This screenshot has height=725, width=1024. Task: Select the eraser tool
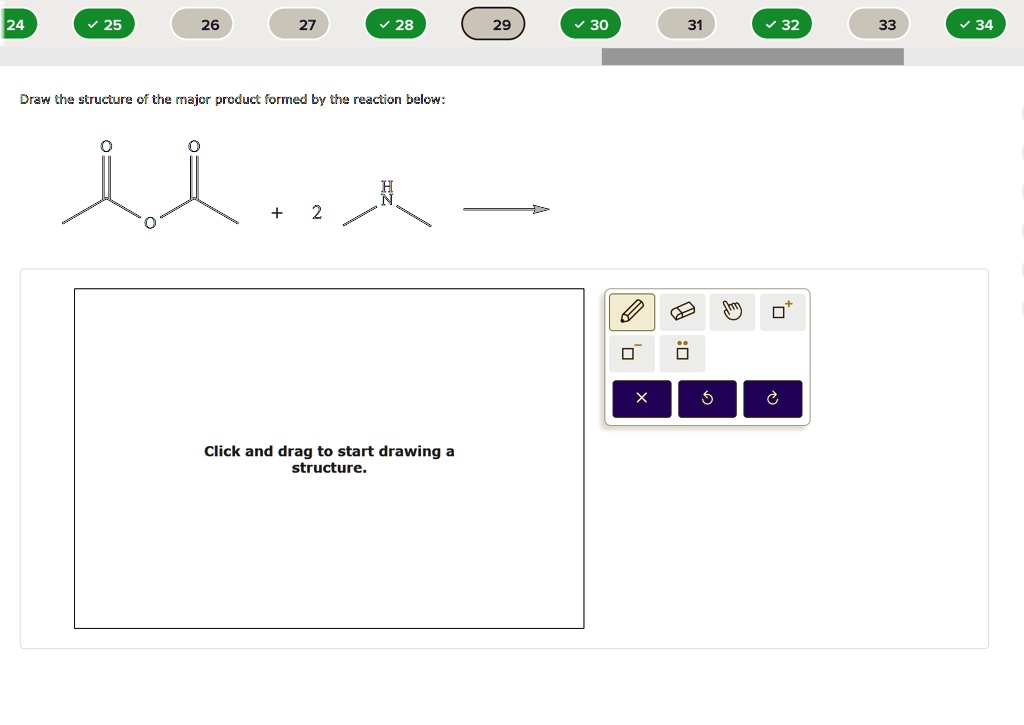tap(682, 311)
